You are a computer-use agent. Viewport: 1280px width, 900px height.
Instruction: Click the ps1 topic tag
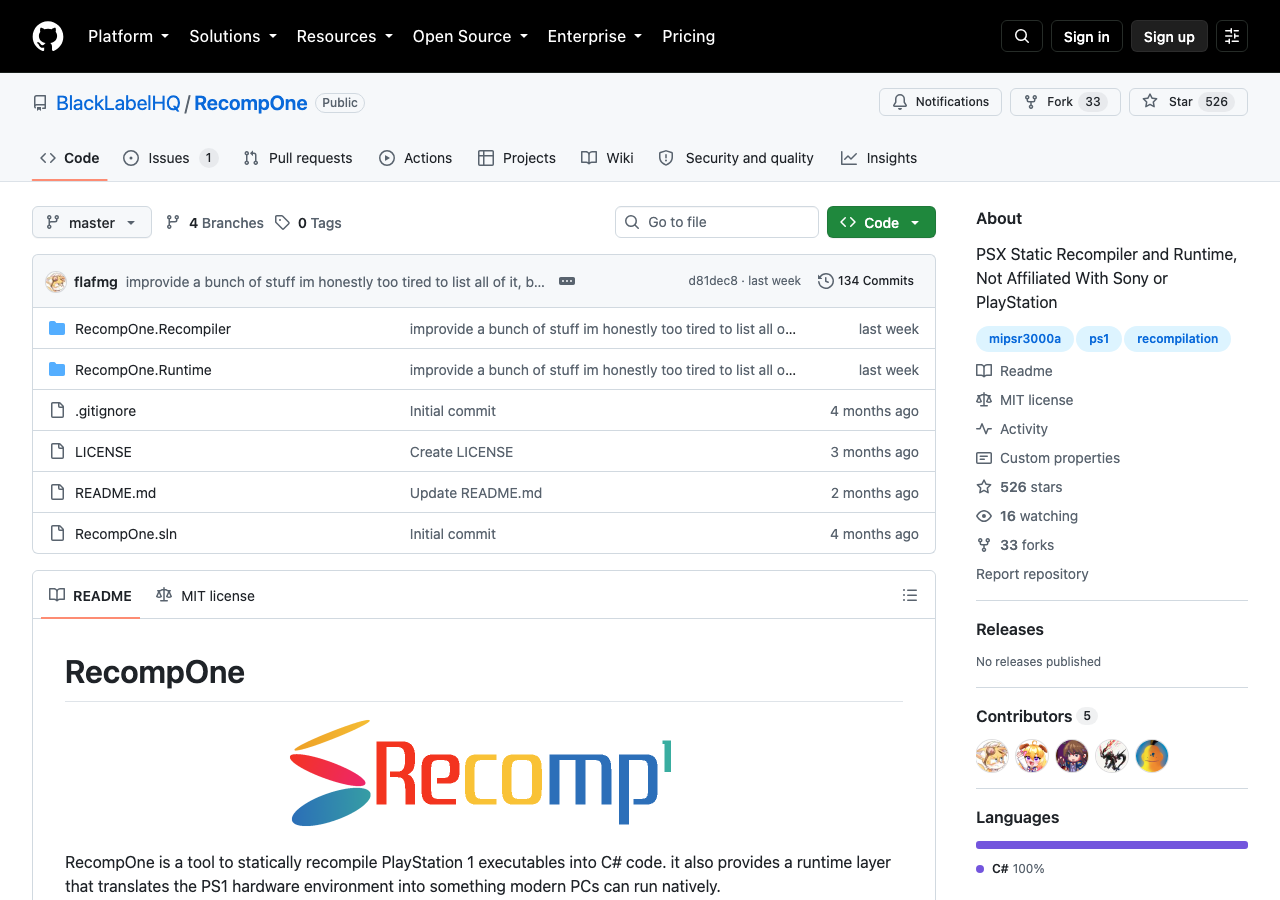pyautogui.click(x=1099, y=339)
